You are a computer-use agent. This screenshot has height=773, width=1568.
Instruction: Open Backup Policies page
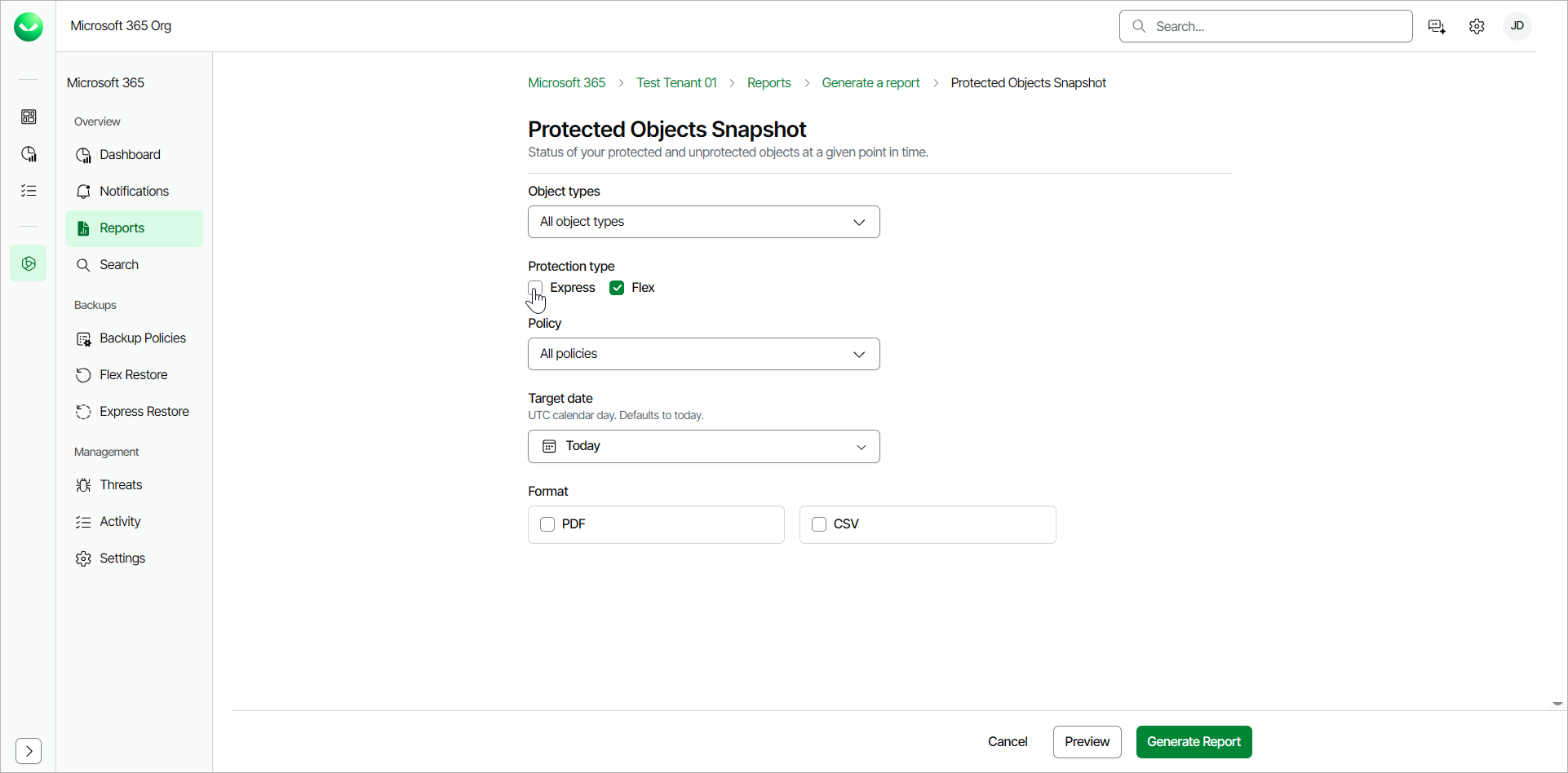coord(134,338)
